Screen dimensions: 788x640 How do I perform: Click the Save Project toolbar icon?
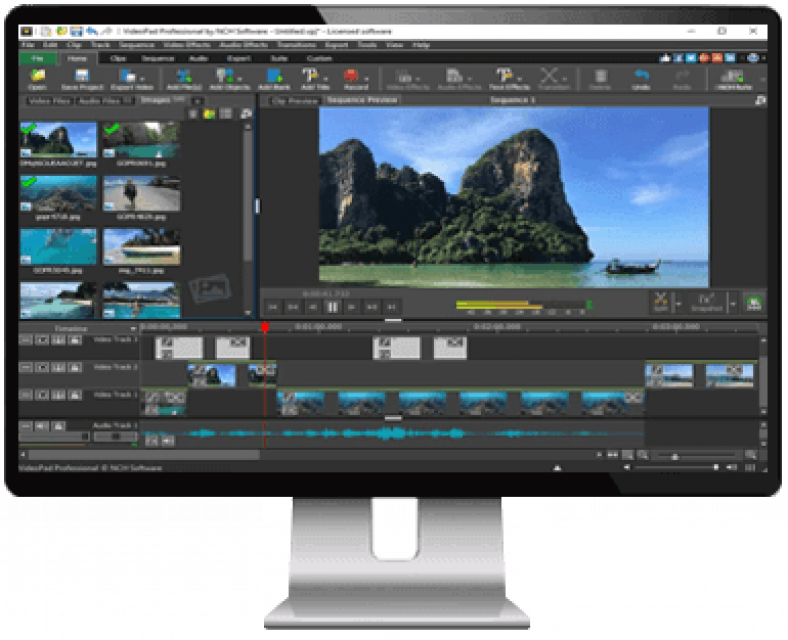pyautogui.click(x=82, y=79)
